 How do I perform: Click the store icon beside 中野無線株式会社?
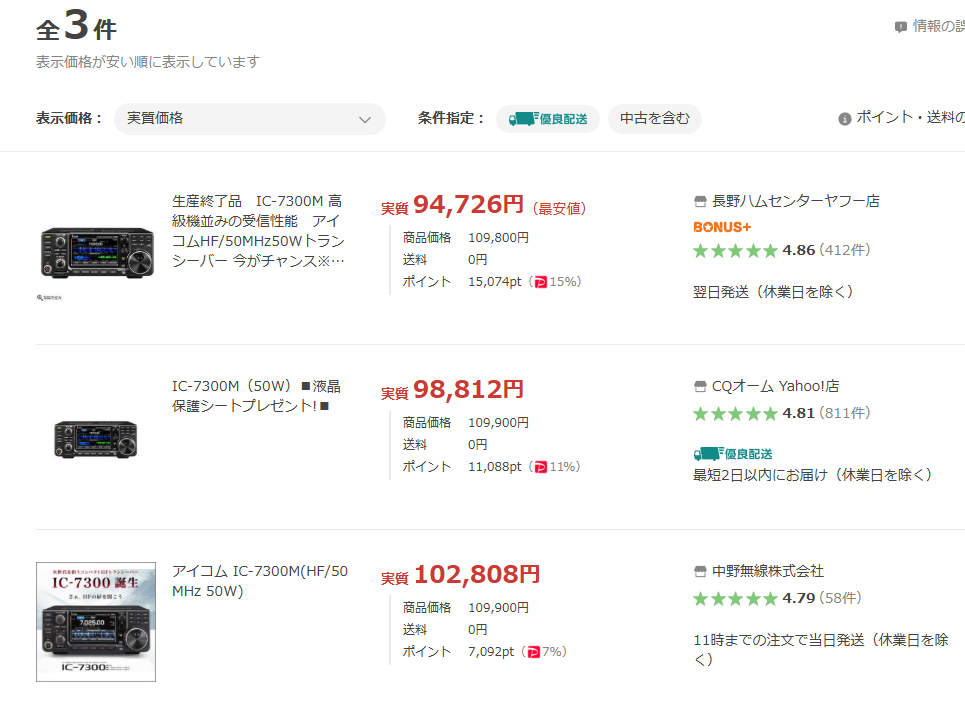[700, 572]
